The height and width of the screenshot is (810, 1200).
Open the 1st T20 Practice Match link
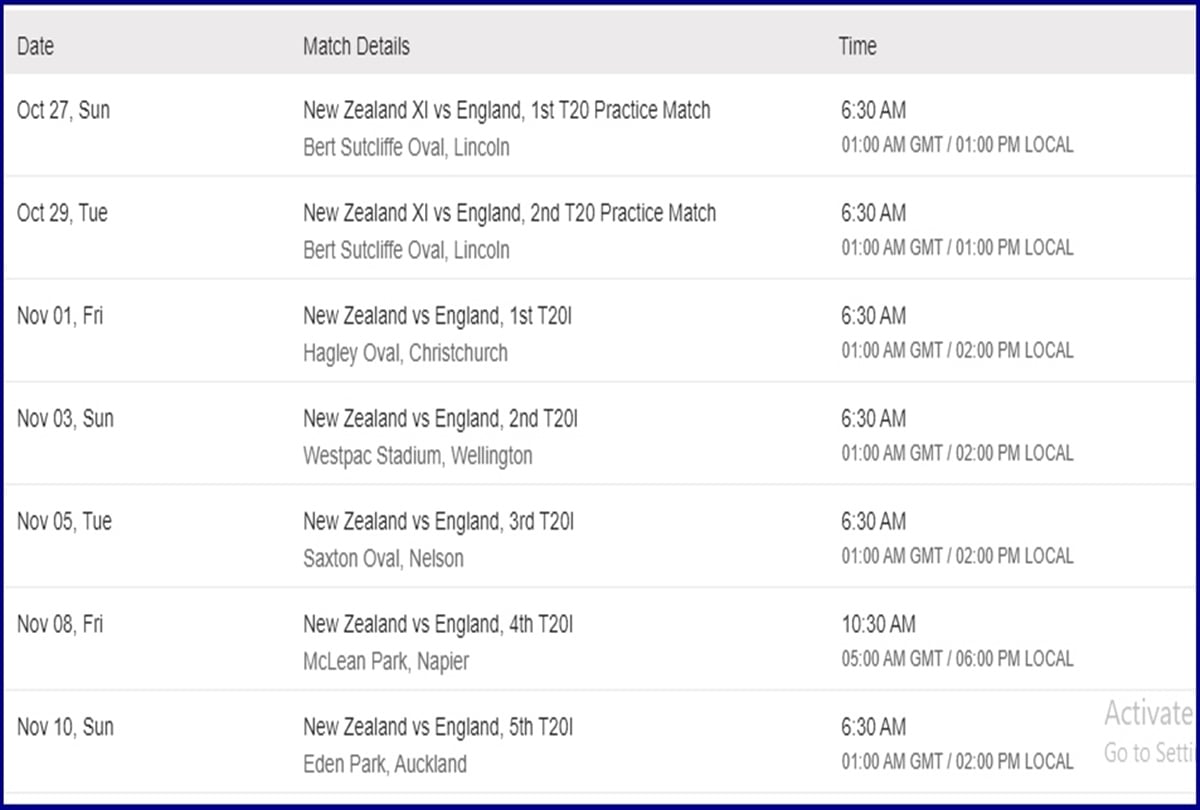[x=507, y=110]
